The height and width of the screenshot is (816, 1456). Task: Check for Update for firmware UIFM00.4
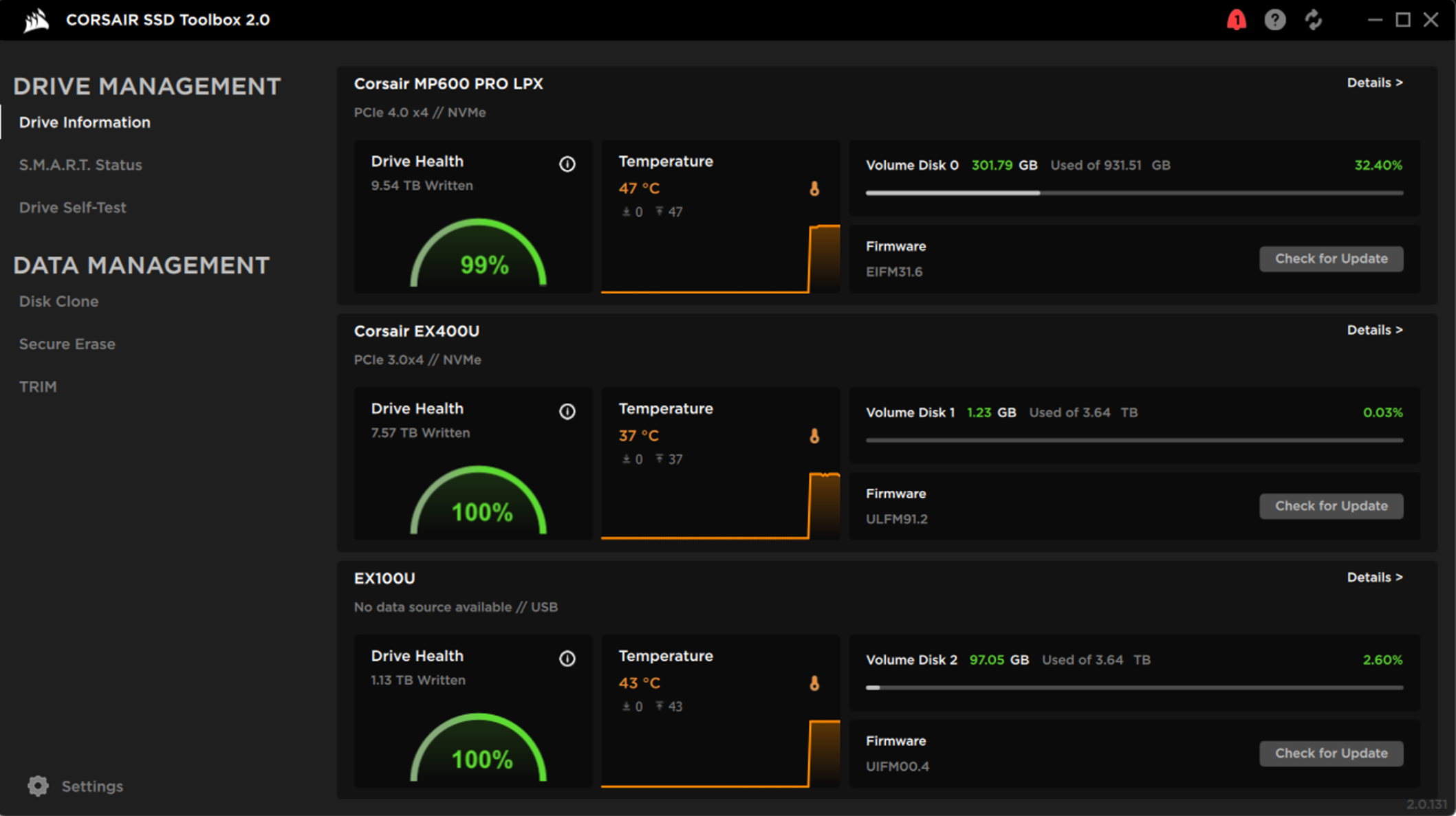click(1331, 753)
